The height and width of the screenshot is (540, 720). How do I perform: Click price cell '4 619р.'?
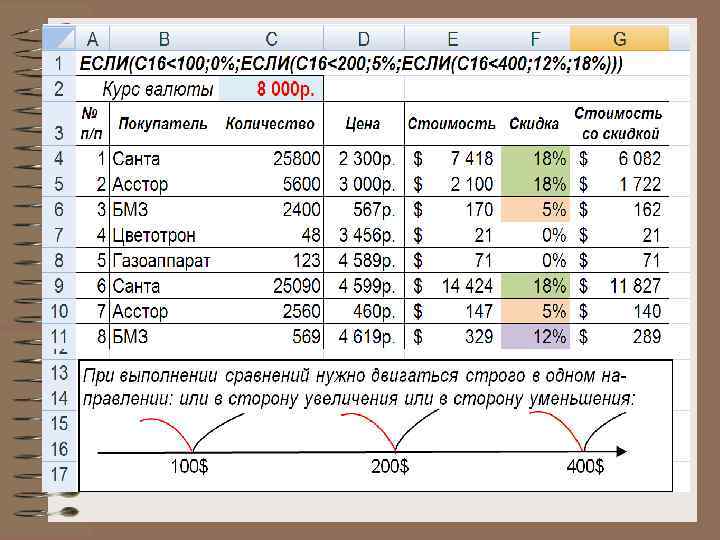coord(366,337)
